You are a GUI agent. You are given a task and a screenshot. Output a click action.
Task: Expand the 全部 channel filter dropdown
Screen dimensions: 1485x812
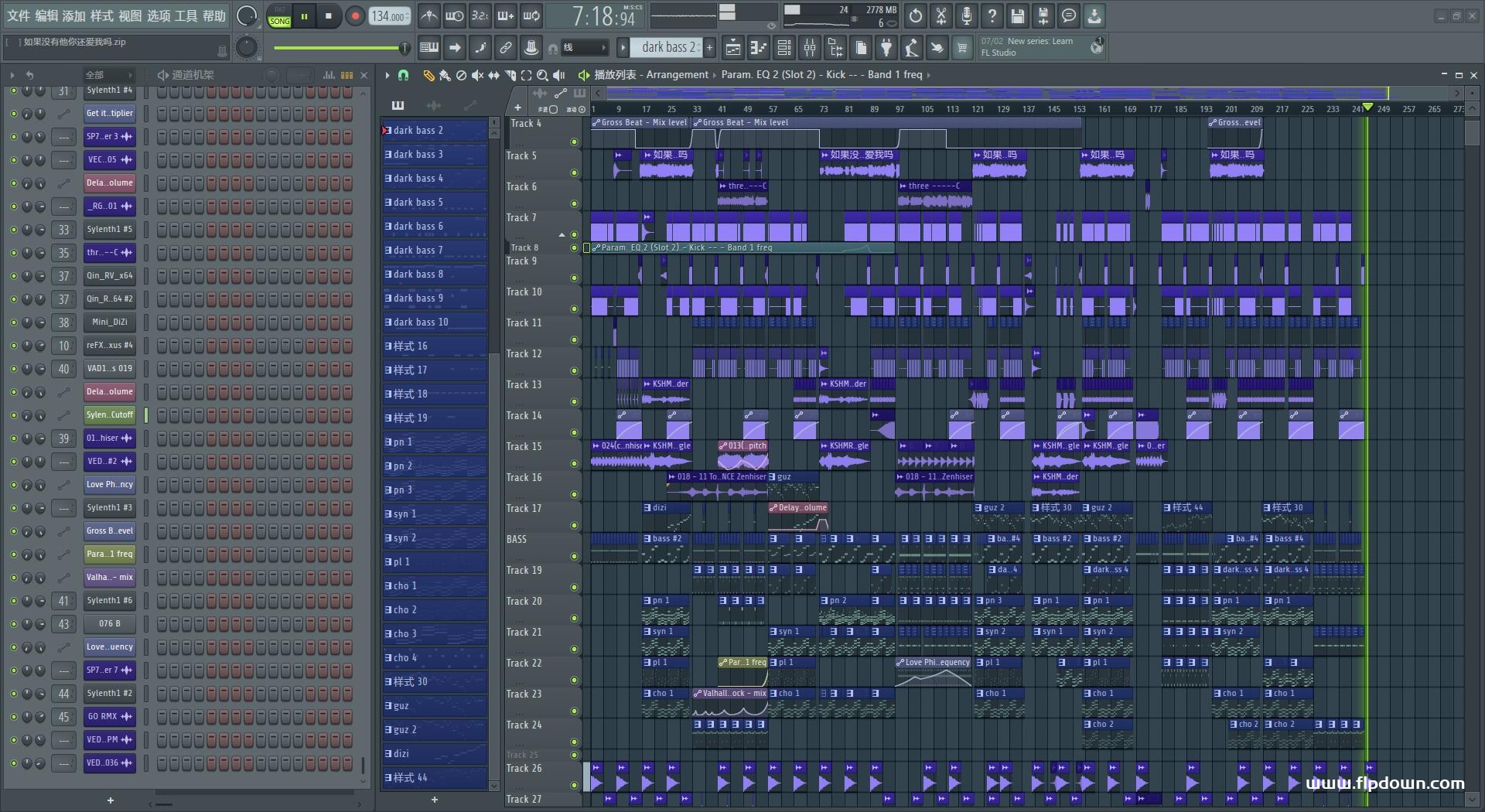pos(108,75)
